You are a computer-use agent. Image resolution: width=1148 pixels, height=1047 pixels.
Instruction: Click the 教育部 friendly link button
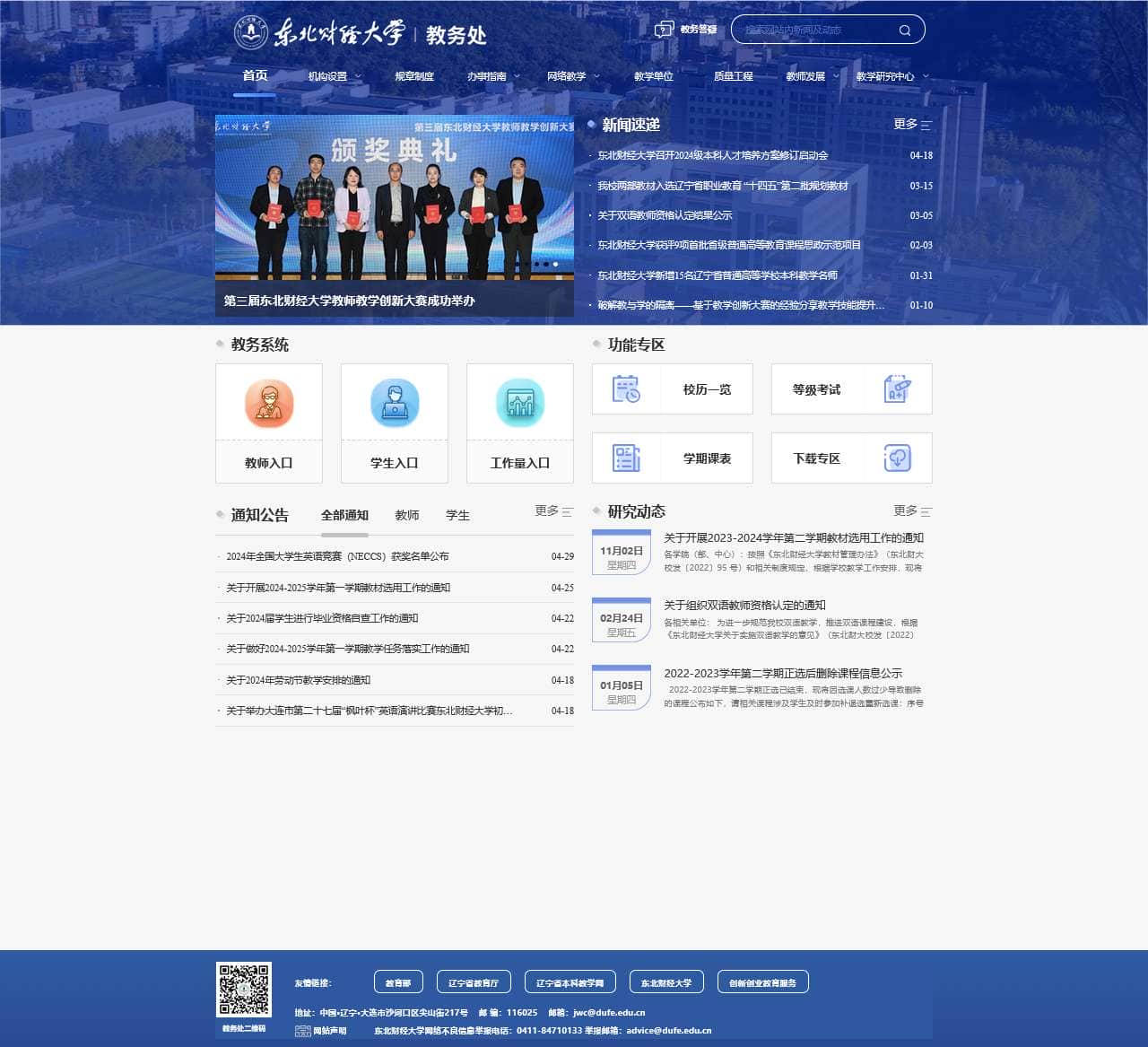pyautogui.click(x=398, y=982)
